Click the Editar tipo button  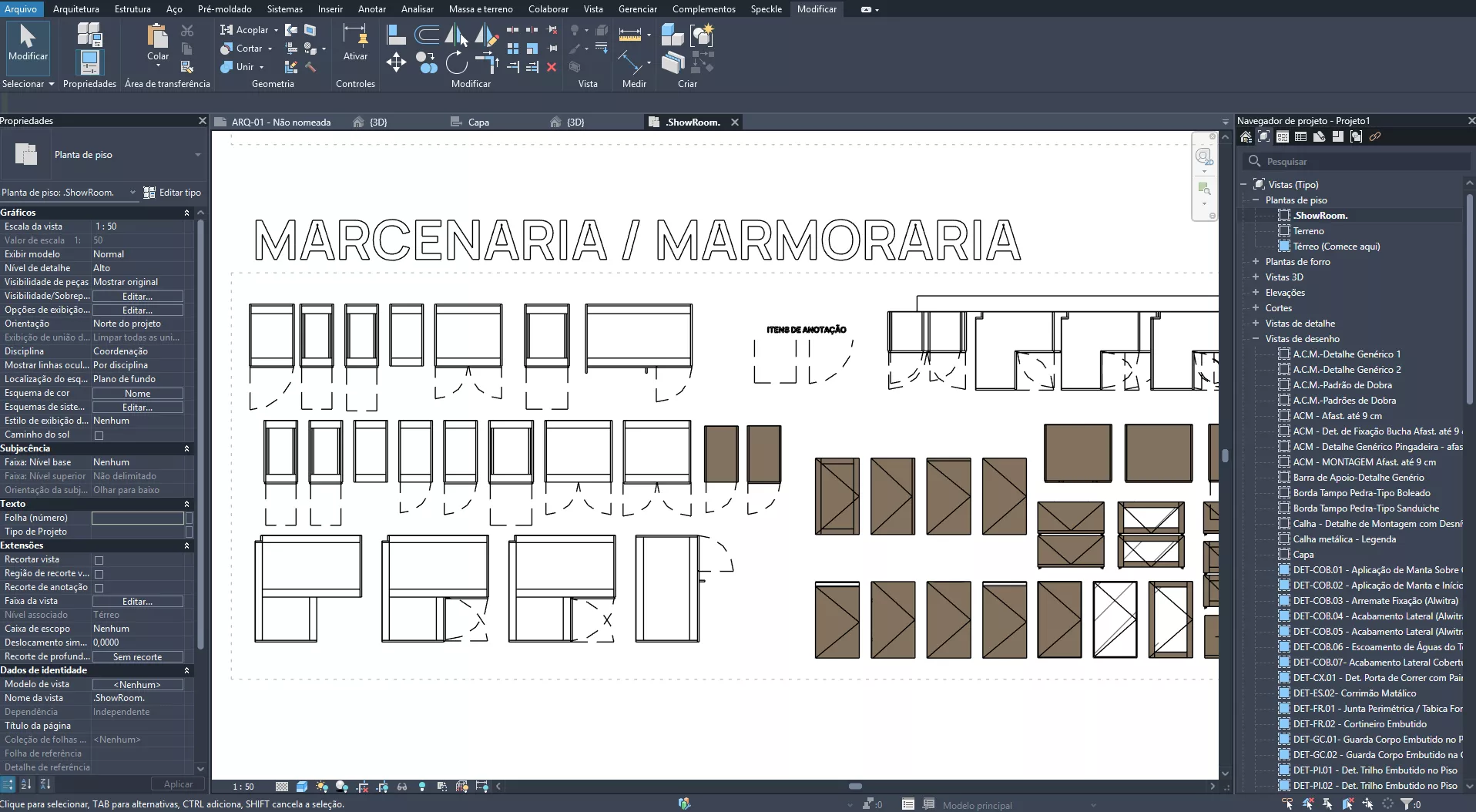[x=173, y=193]
